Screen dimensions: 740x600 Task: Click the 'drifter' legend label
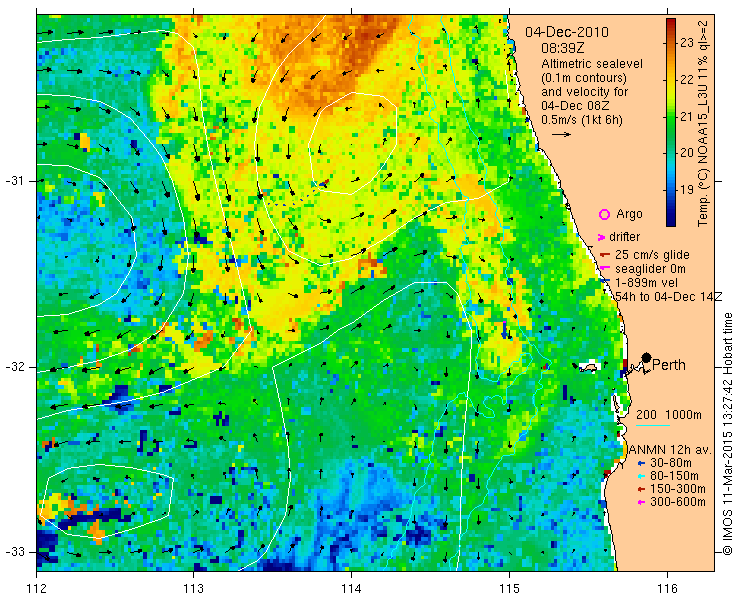click(624, 237)
